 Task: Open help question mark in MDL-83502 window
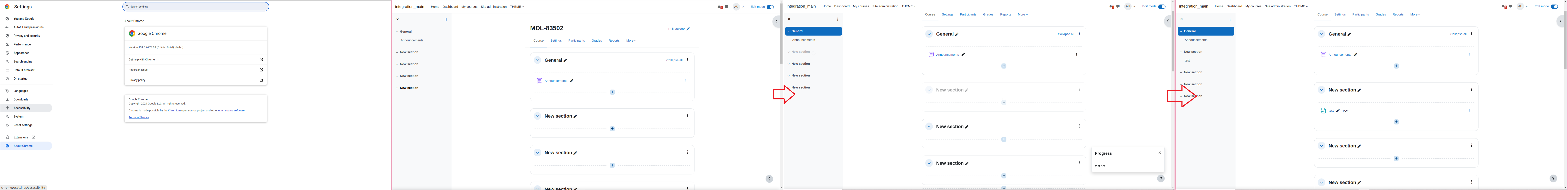tap(769, 179)
